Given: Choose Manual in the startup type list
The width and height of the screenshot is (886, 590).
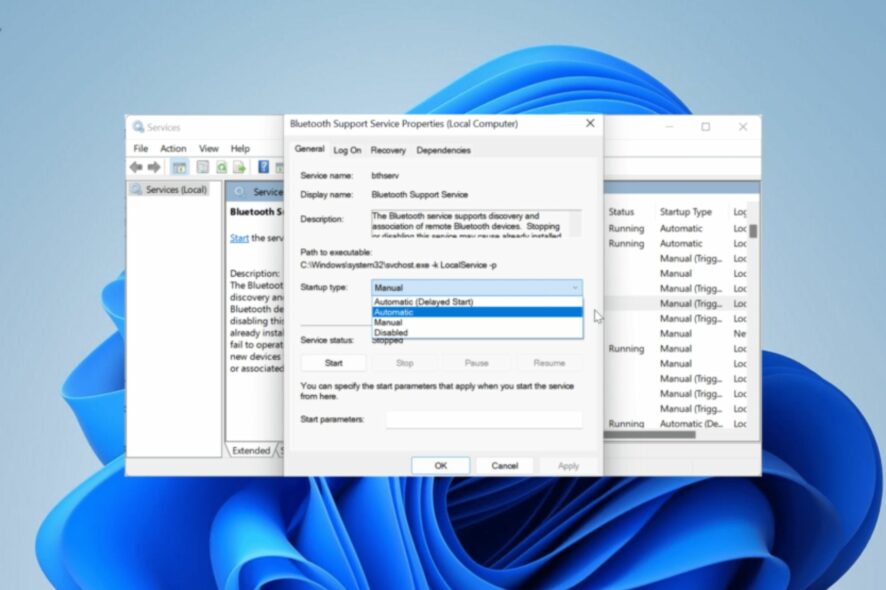Looking at the screenshot, I should [x=477, y=322].
